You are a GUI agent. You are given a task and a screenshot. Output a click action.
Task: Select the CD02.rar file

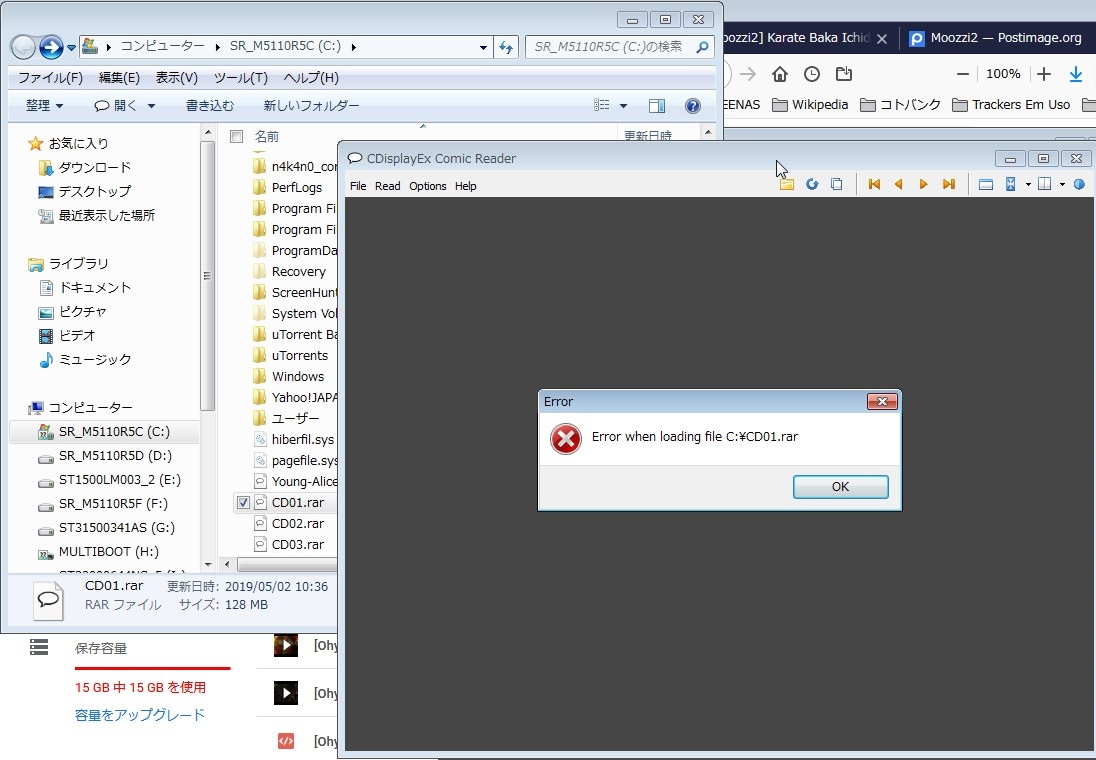pos(298,524)
